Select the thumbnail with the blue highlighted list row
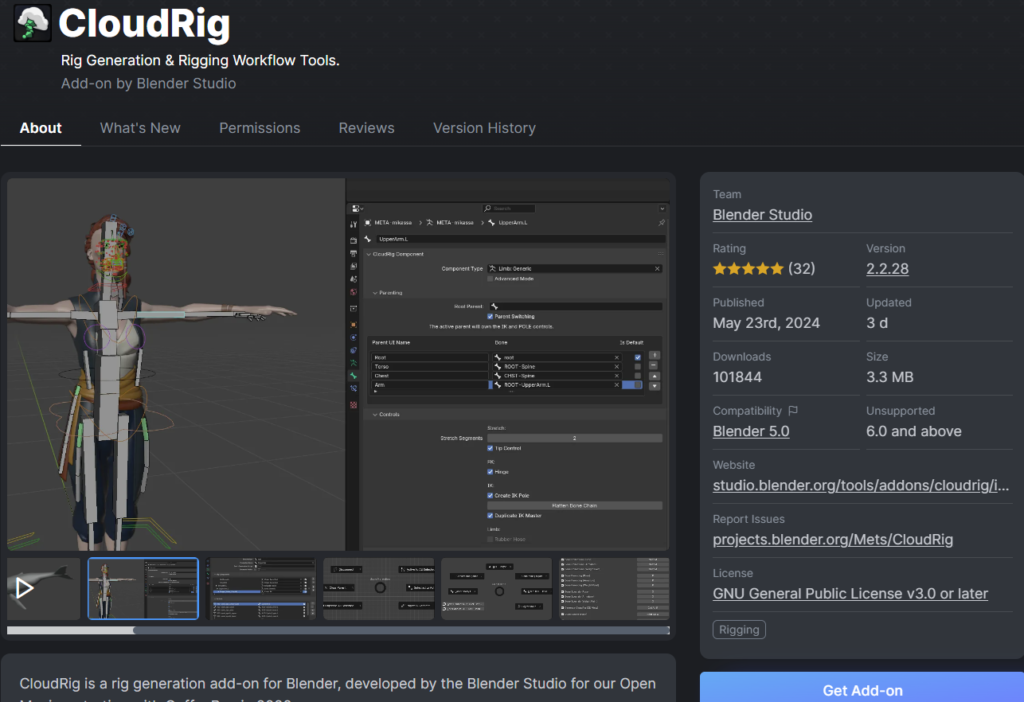Viewport: 1024px width, 702px height. pyautogui.click(x=261, y=588)
